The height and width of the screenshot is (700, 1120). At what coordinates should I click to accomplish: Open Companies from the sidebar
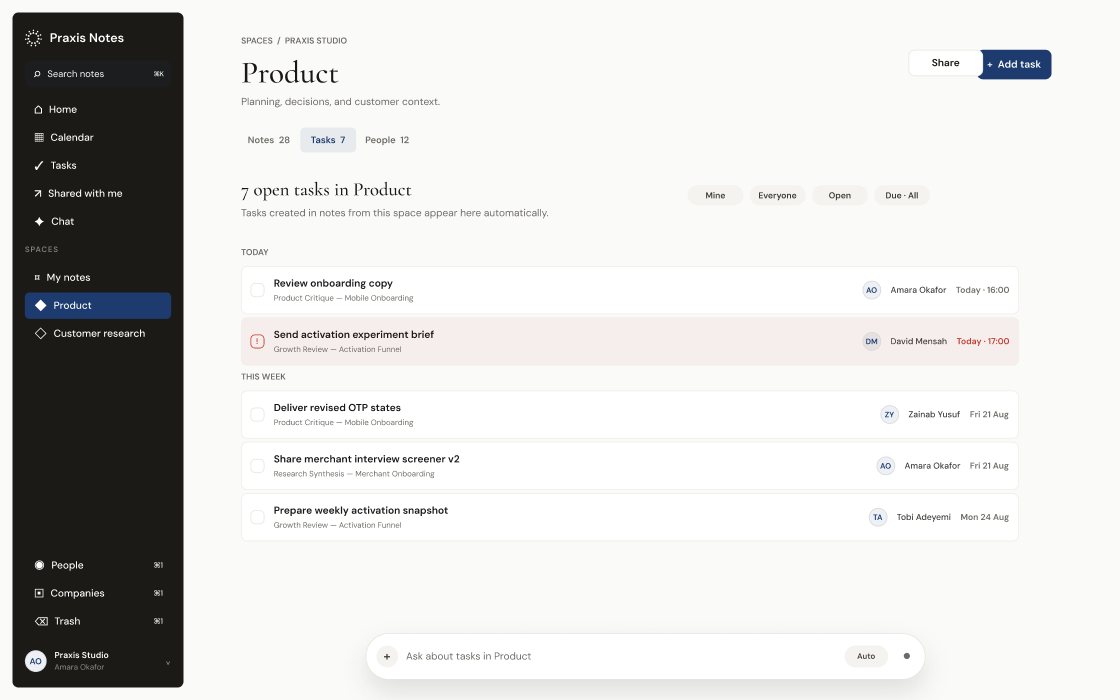98,593
